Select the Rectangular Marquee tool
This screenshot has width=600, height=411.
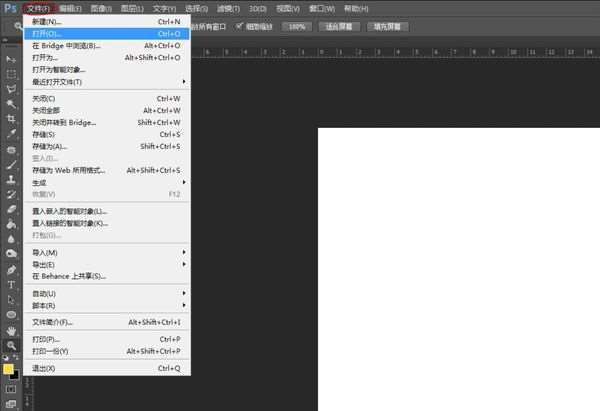coord(11,74)
